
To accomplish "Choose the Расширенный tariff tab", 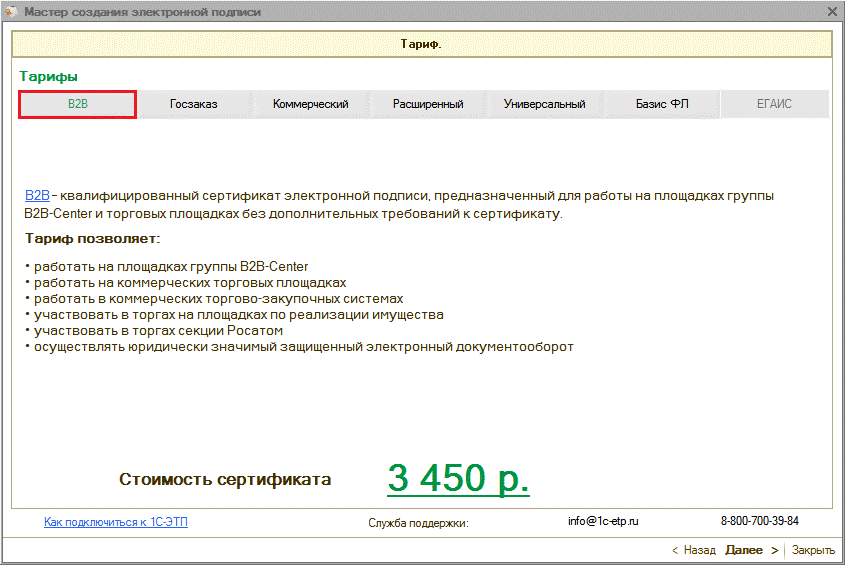I will click(428, 104).
